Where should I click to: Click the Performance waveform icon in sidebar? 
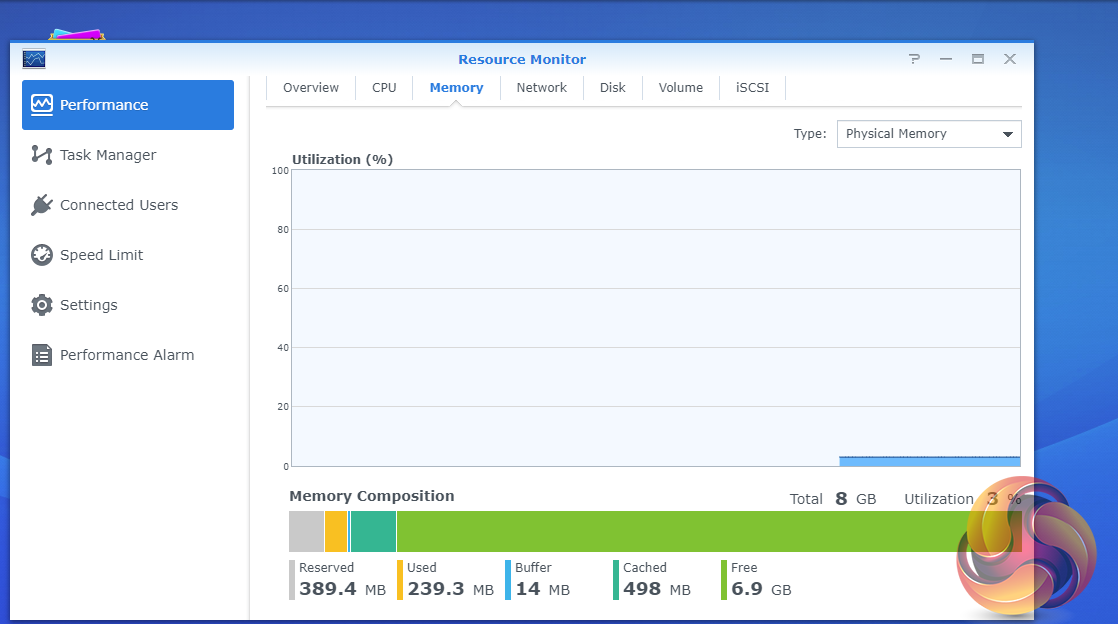coord(42,104)
